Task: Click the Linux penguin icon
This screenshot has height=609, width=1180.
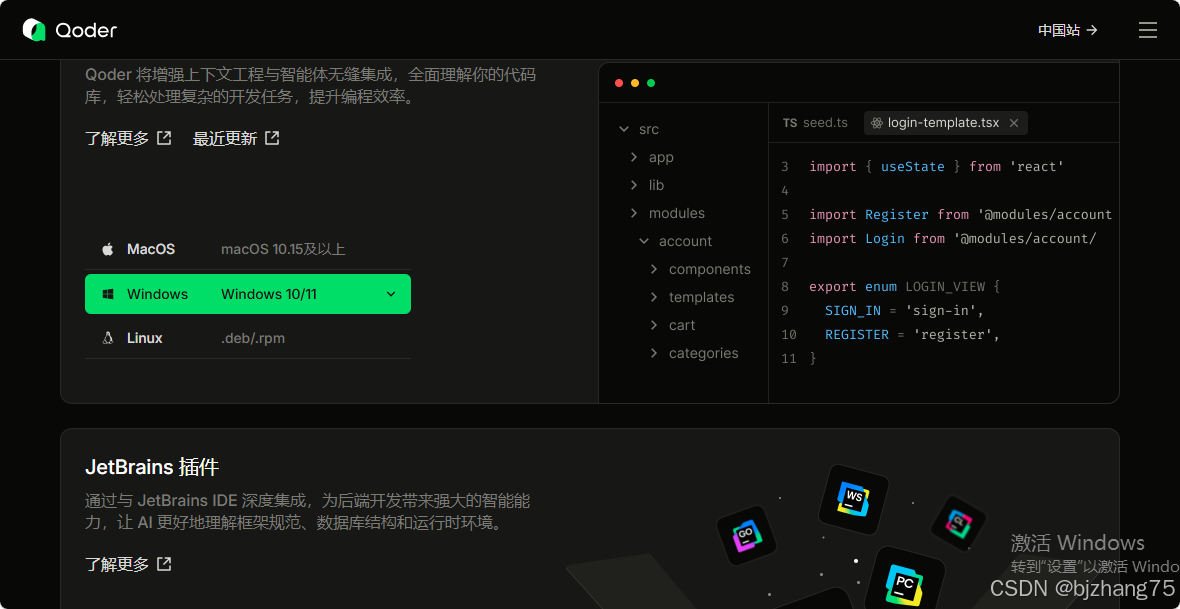Action: [108, 338]
